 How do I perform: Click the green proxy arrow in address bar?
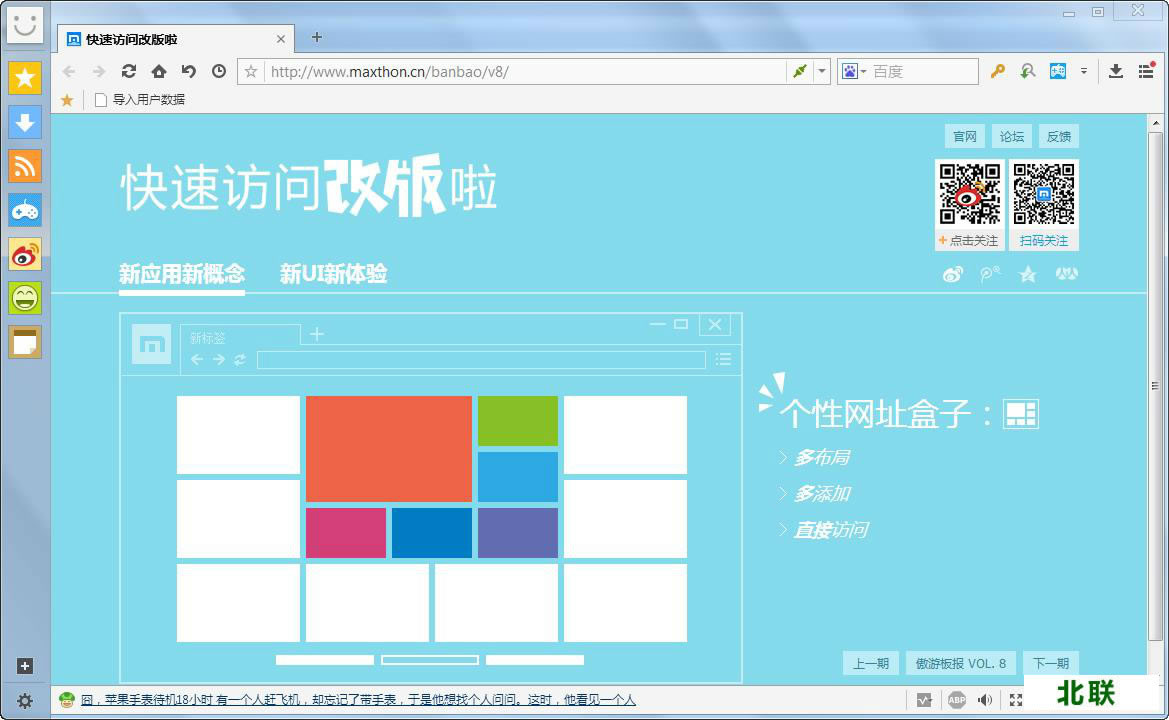[798, 71]
